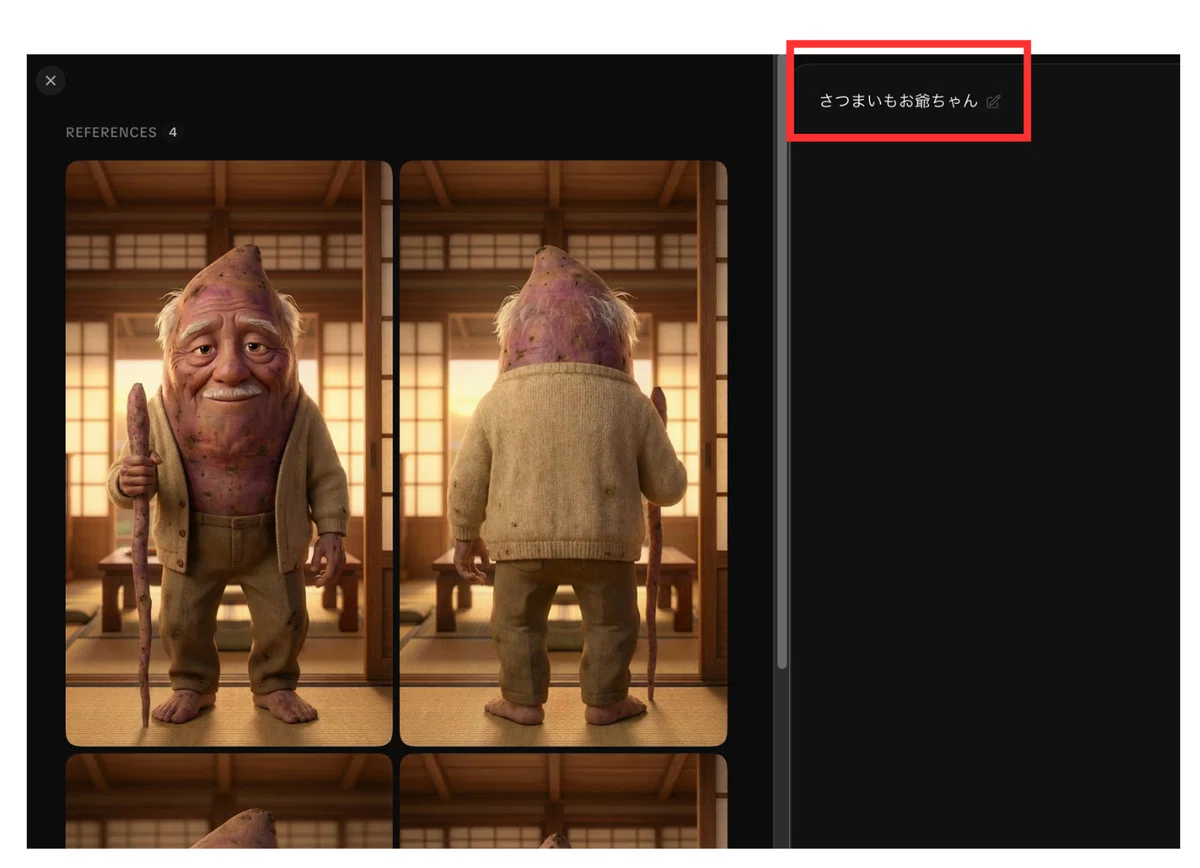This screenshot has height=868, width=1200.
Task: Open the back-view grandpa reference image
Action: pos(563,453)
